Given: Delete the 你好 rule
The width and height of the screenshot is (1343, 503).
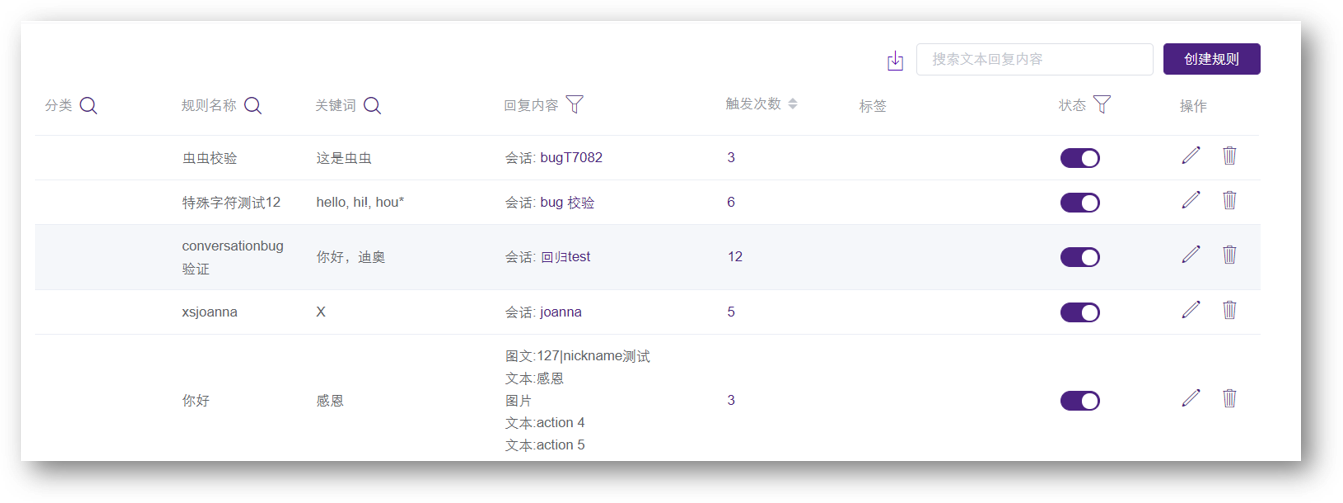Looking at the screenshot, I should (1230, 398).
